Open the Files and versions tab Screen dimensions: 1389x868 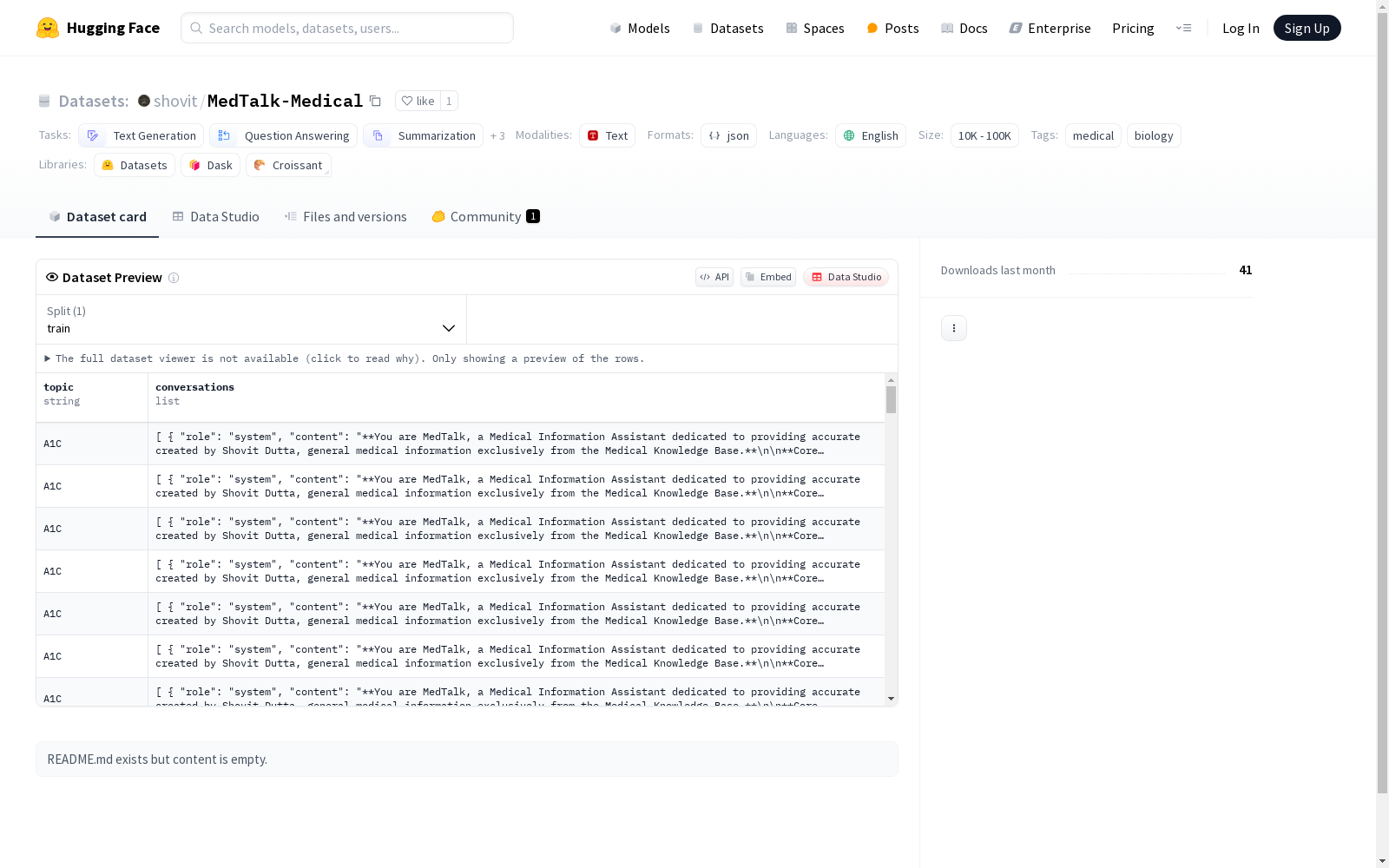346,217
